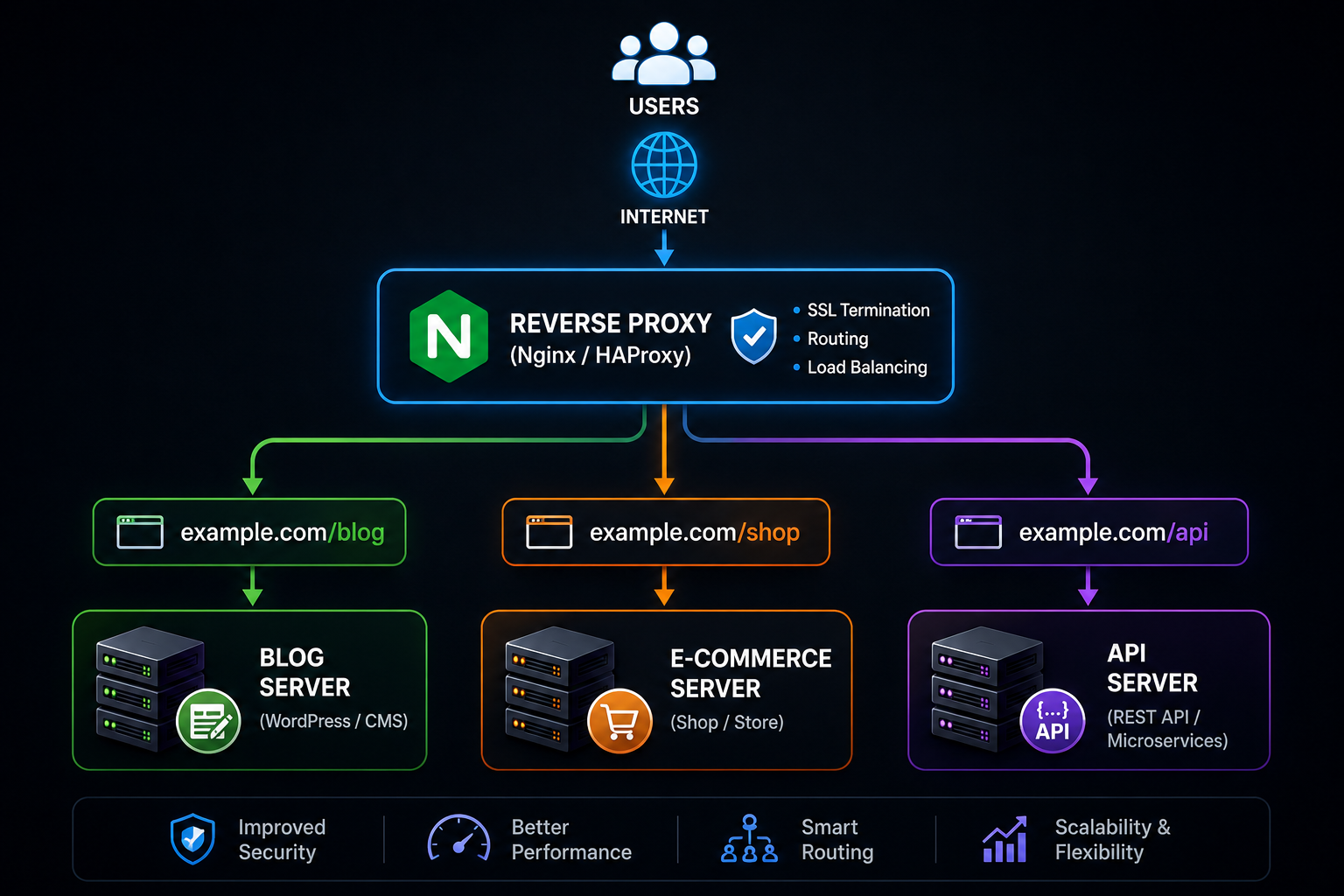Screen dimensions: 1344x896
Task: Click the Load Balancing bullet item
Action: click(x=860, y=367)
